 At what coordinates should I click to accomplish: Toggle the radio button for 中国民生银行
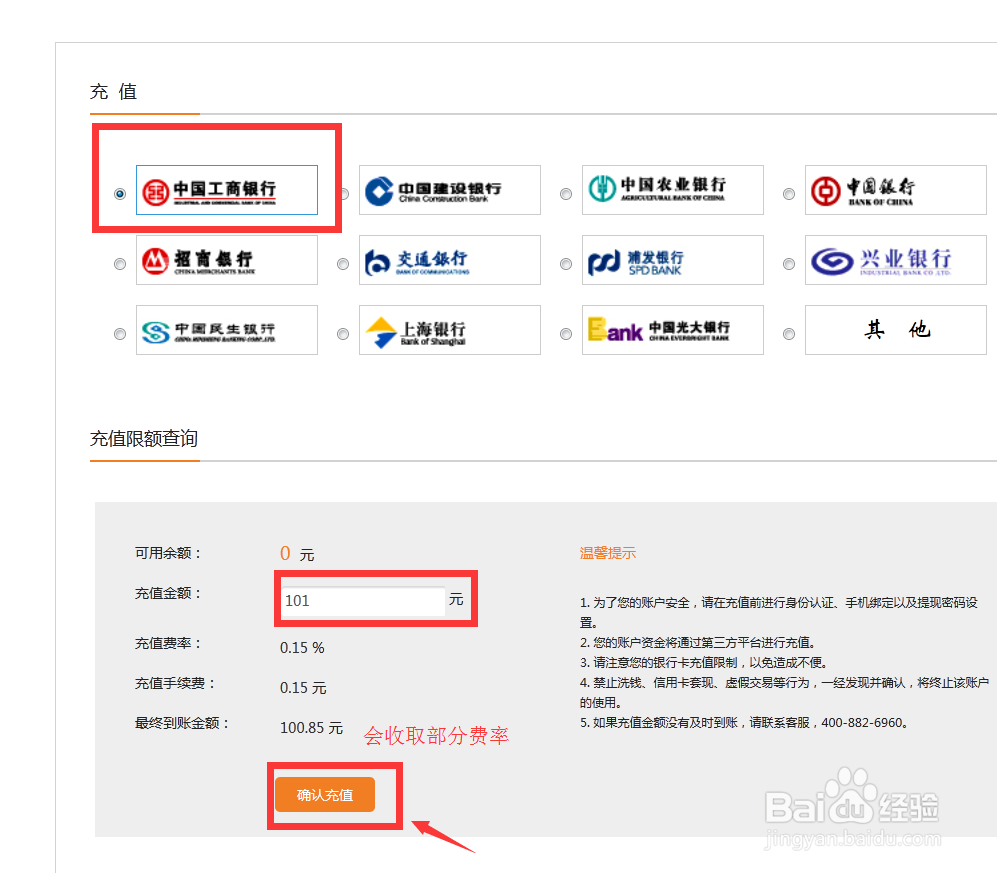(x=120, y=334)
